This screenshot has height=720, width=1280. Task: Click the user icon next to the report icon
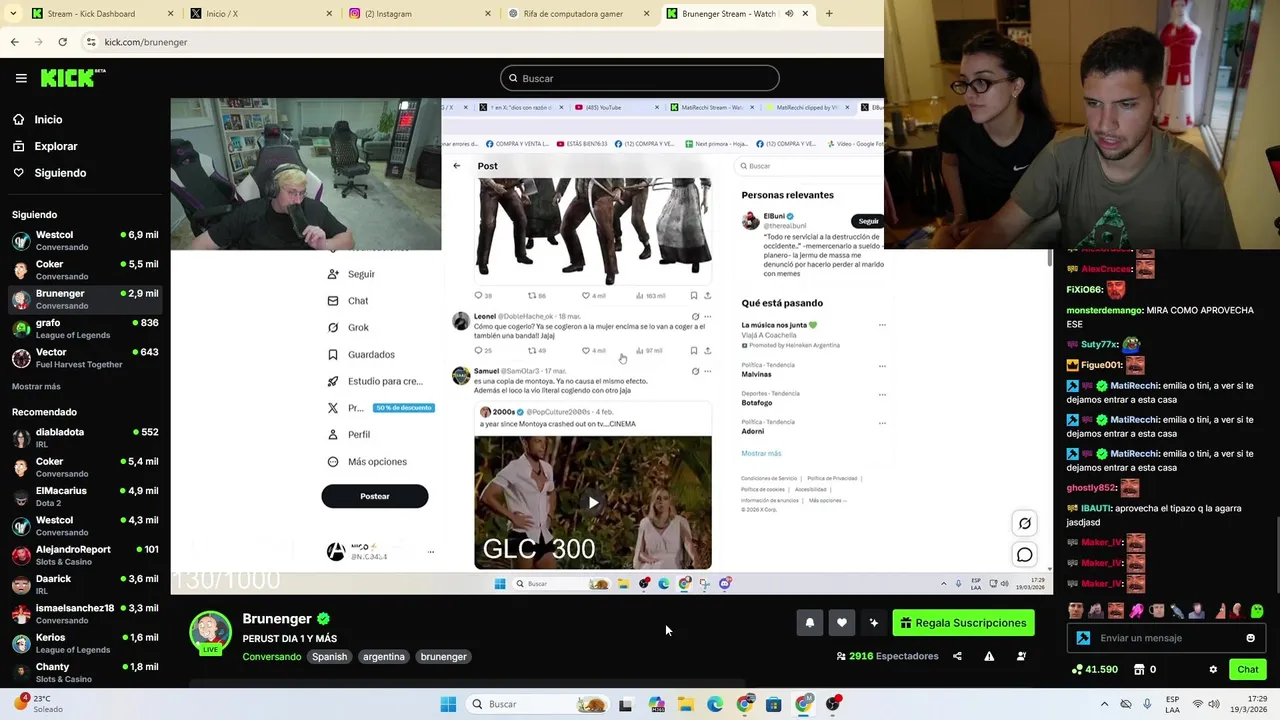1021,656
